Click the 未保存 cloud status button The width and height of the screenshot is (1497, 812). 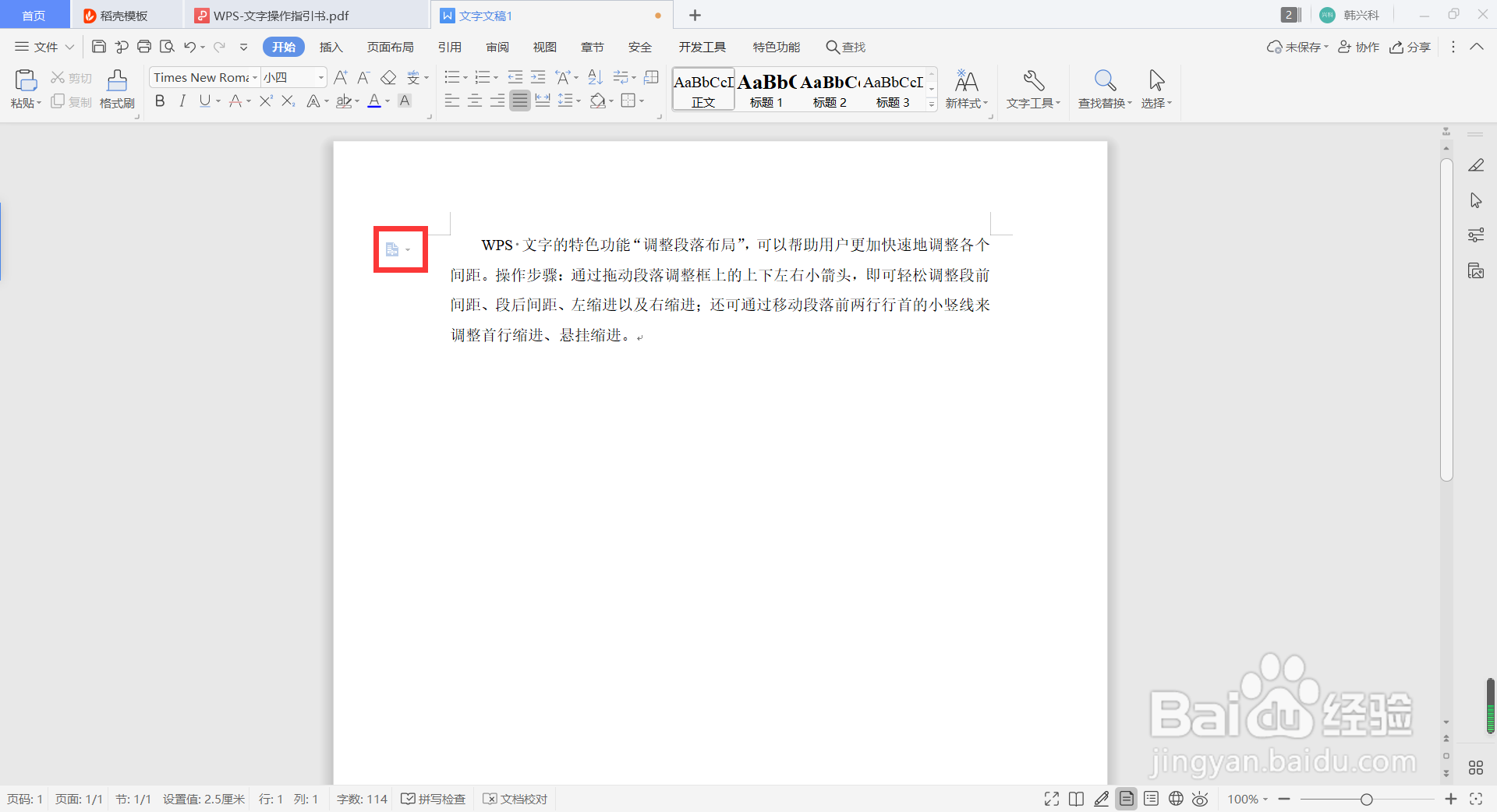click(1297, 47)
